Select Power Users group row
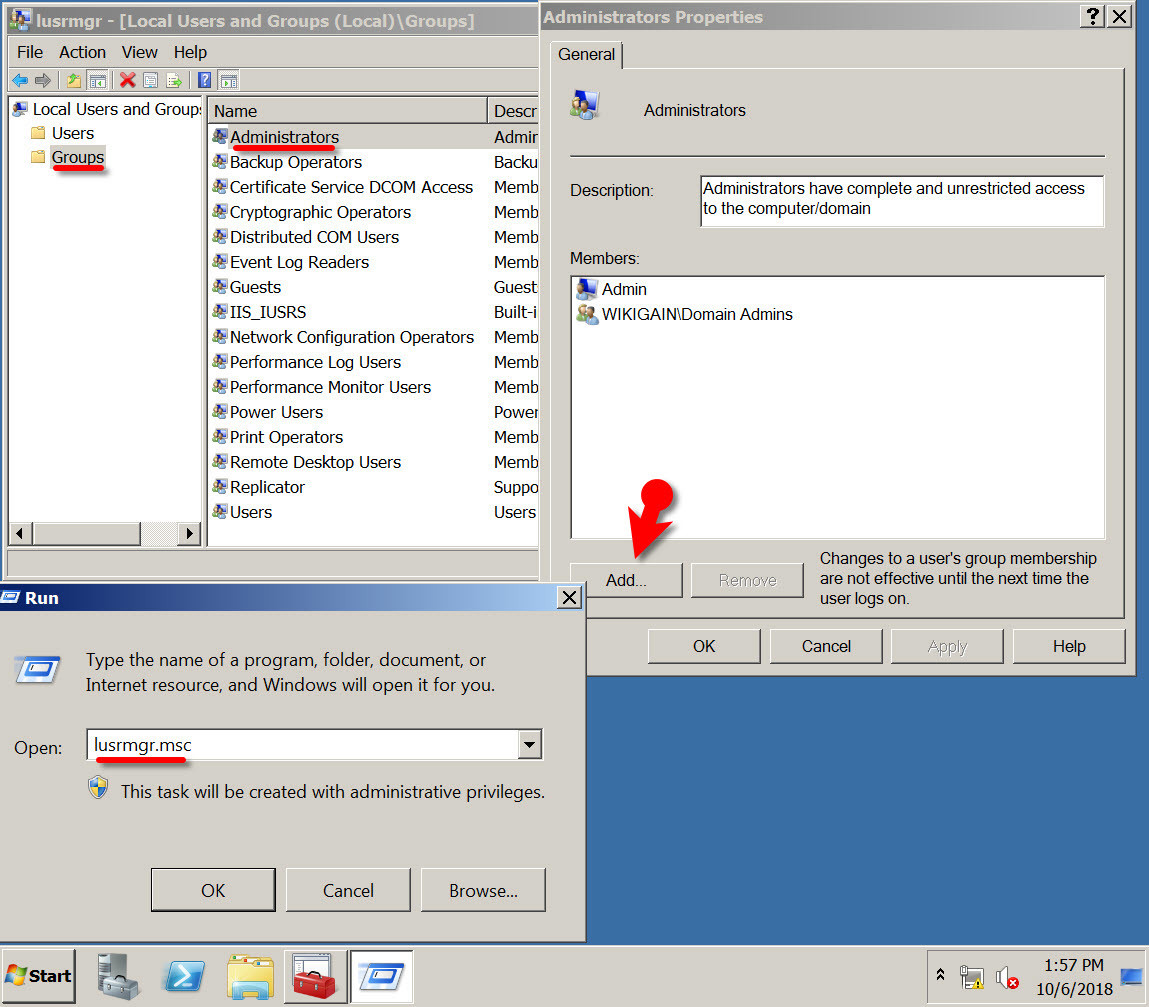Screen dimensions: 1149x1007 (x=374, y=412)
